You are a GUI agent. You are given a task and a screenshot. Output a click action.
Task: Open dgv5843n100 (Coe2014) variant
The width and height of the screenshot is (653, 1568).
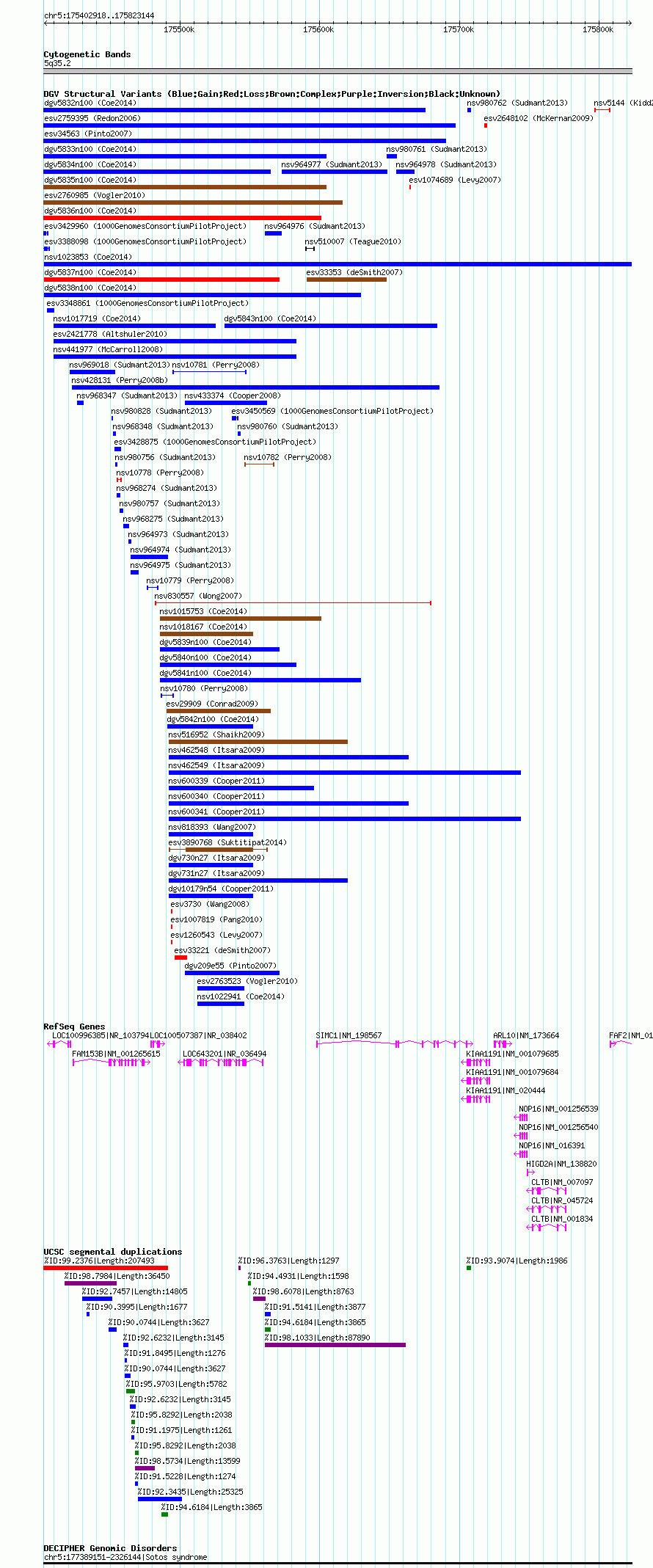331,326
